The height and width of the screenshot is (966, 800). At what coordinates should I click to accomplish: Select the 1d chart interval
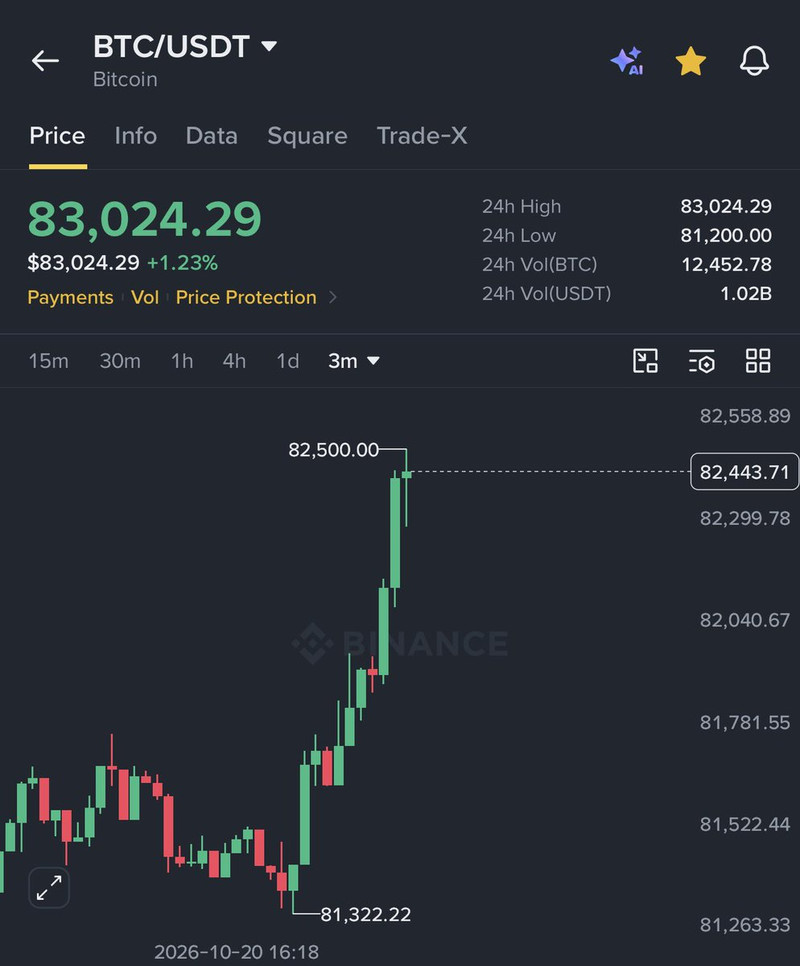pos(288,360)
